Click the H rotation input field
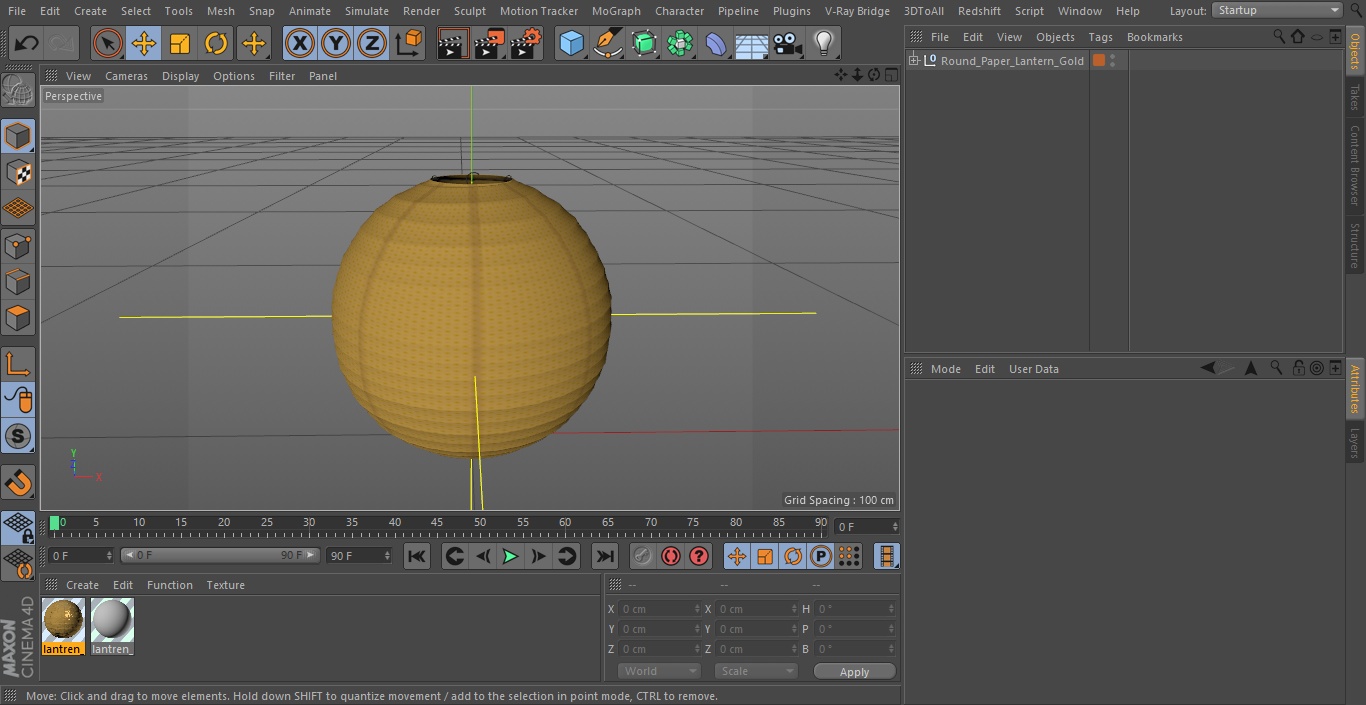The height and width of the screenshot is (705, 1366). coord(855,609)
